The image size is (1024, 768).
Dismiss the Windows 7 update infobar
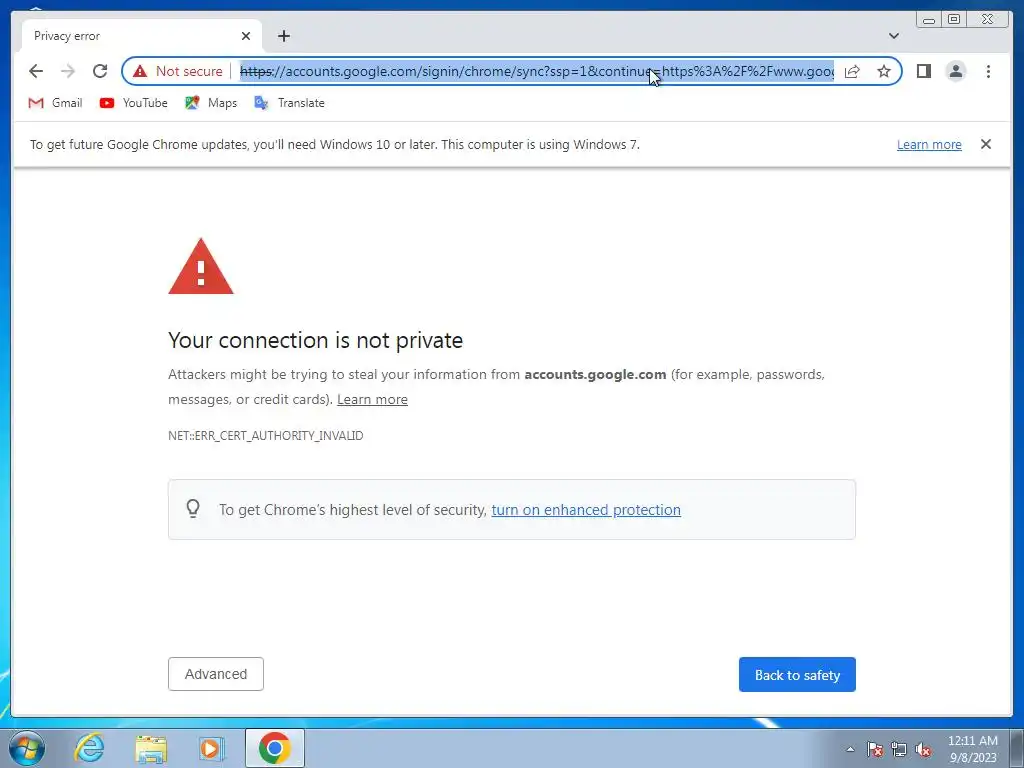pyautogui.click(x=985, y=144)
